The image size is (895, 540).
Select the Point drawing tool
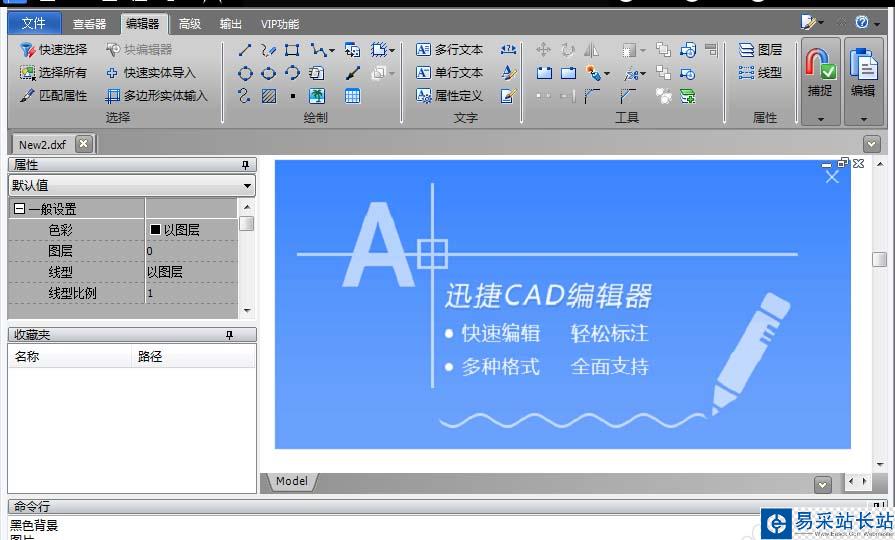[292, 96]
